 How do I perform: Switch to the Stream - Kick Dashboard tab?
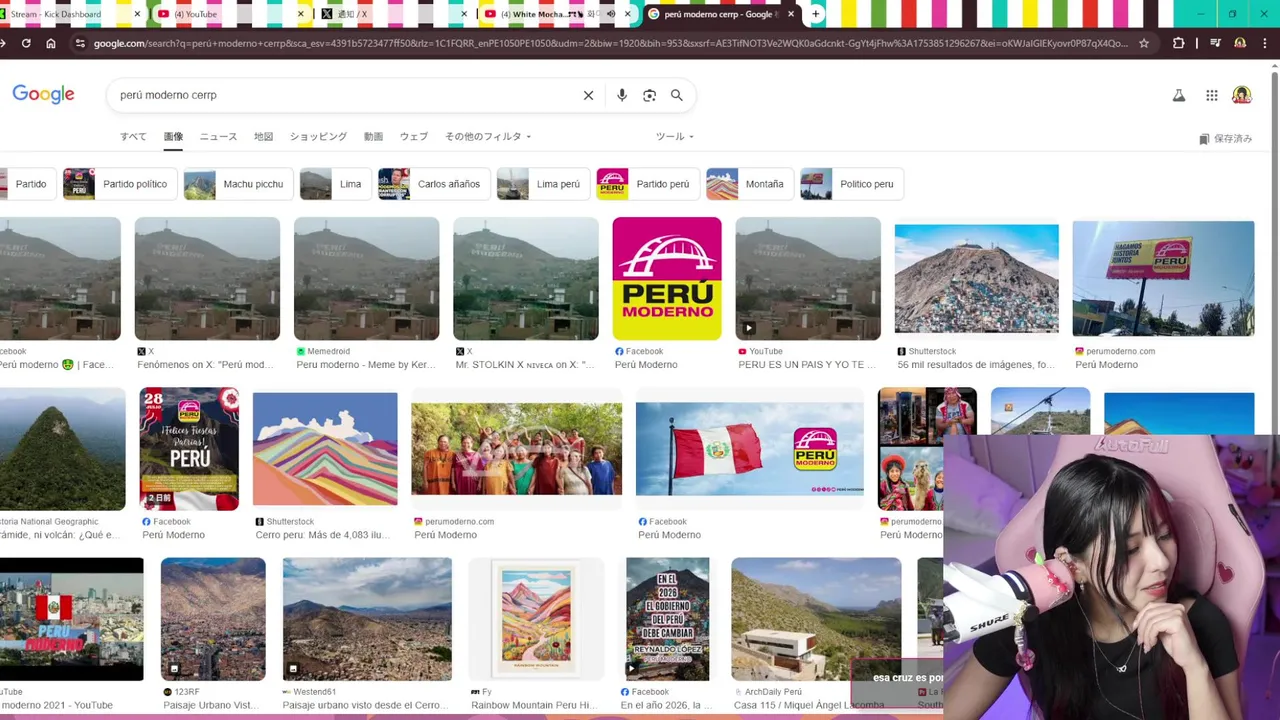tap(64, 14)
